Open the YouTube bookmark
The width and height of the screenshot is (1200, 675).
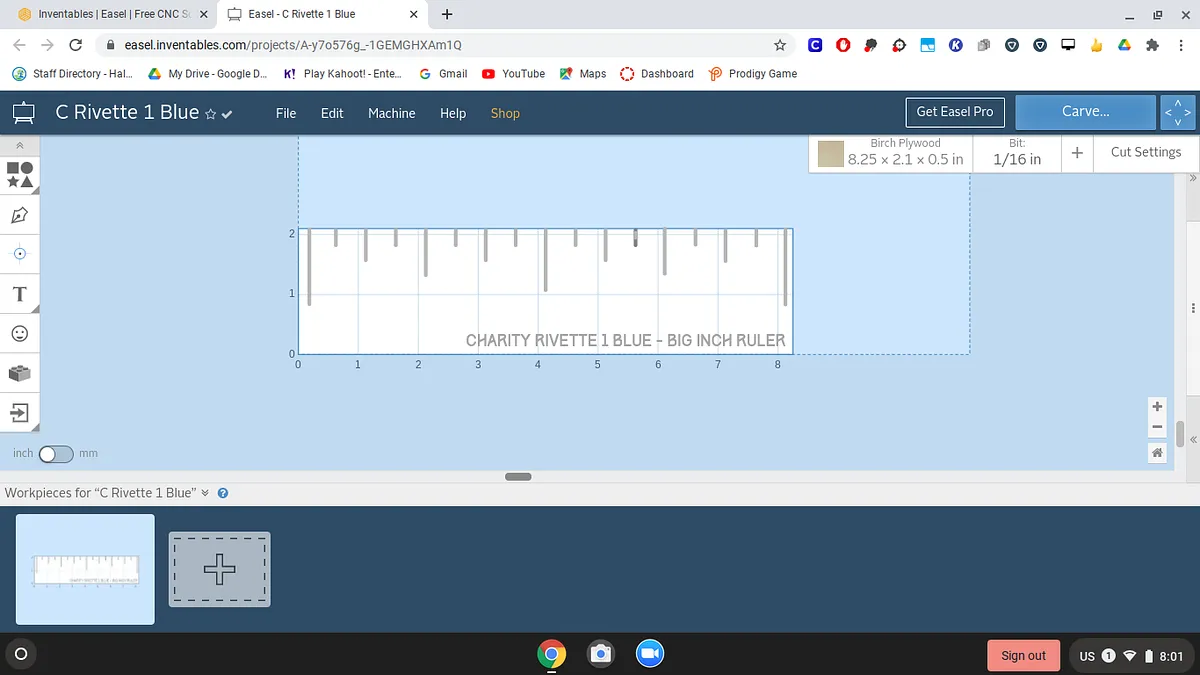coord(513,74)
